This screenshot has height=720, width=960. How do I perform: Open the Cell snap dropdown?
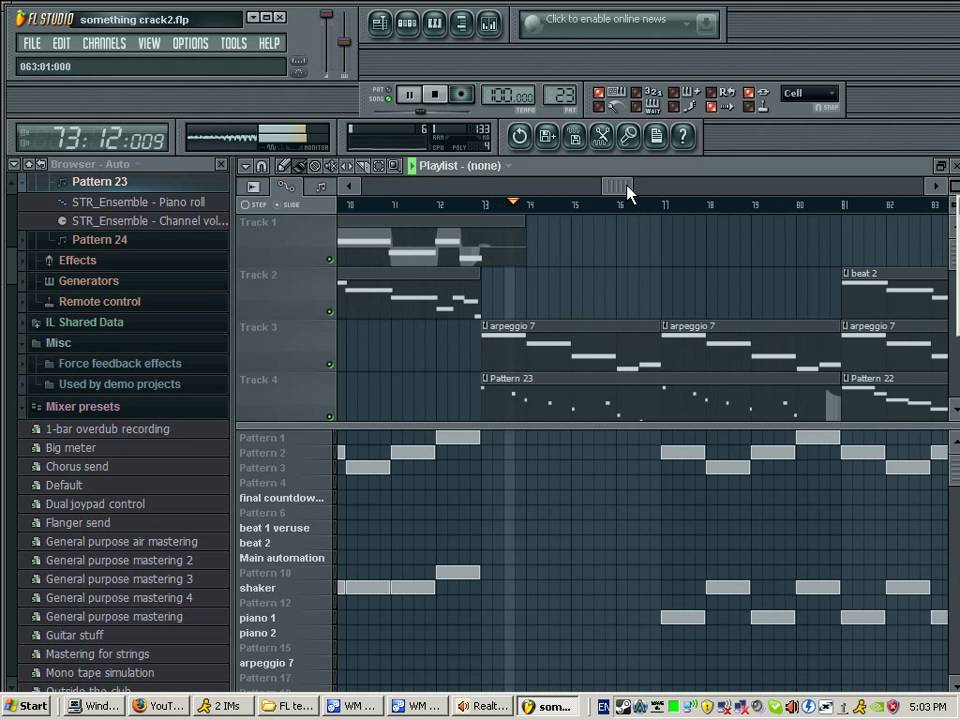click(x=808, y=93)
